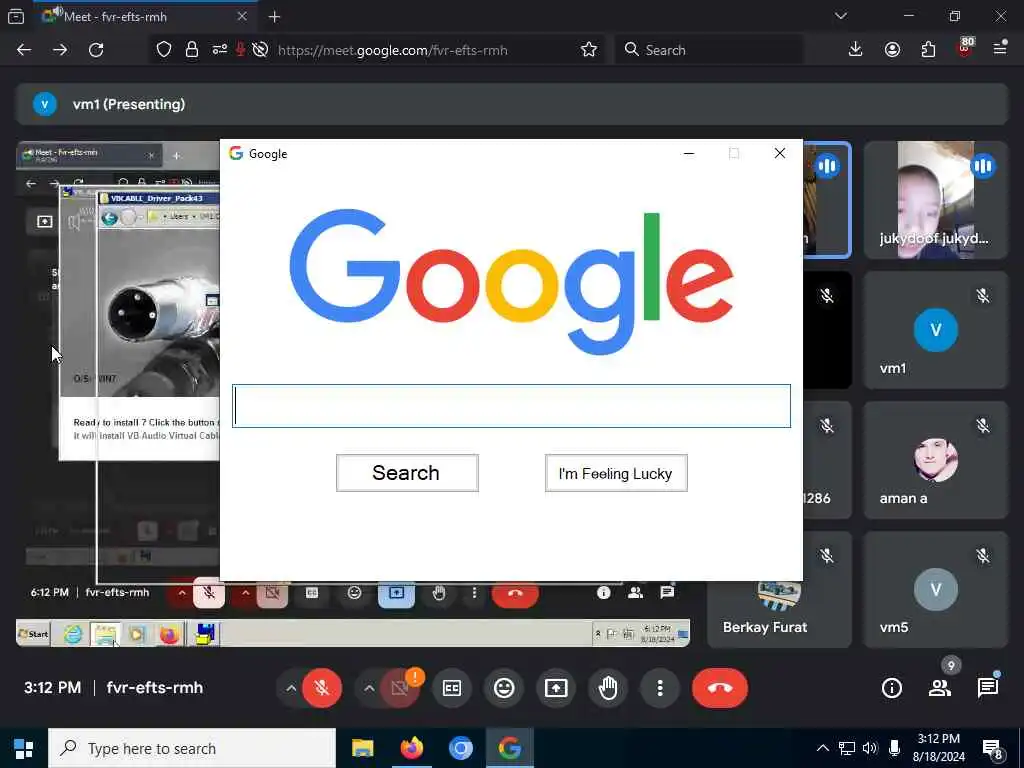Screen dimensions: 1024x768
Task: Select the Meet - fvr-efts-rmh tab
Action: point(144,17)
